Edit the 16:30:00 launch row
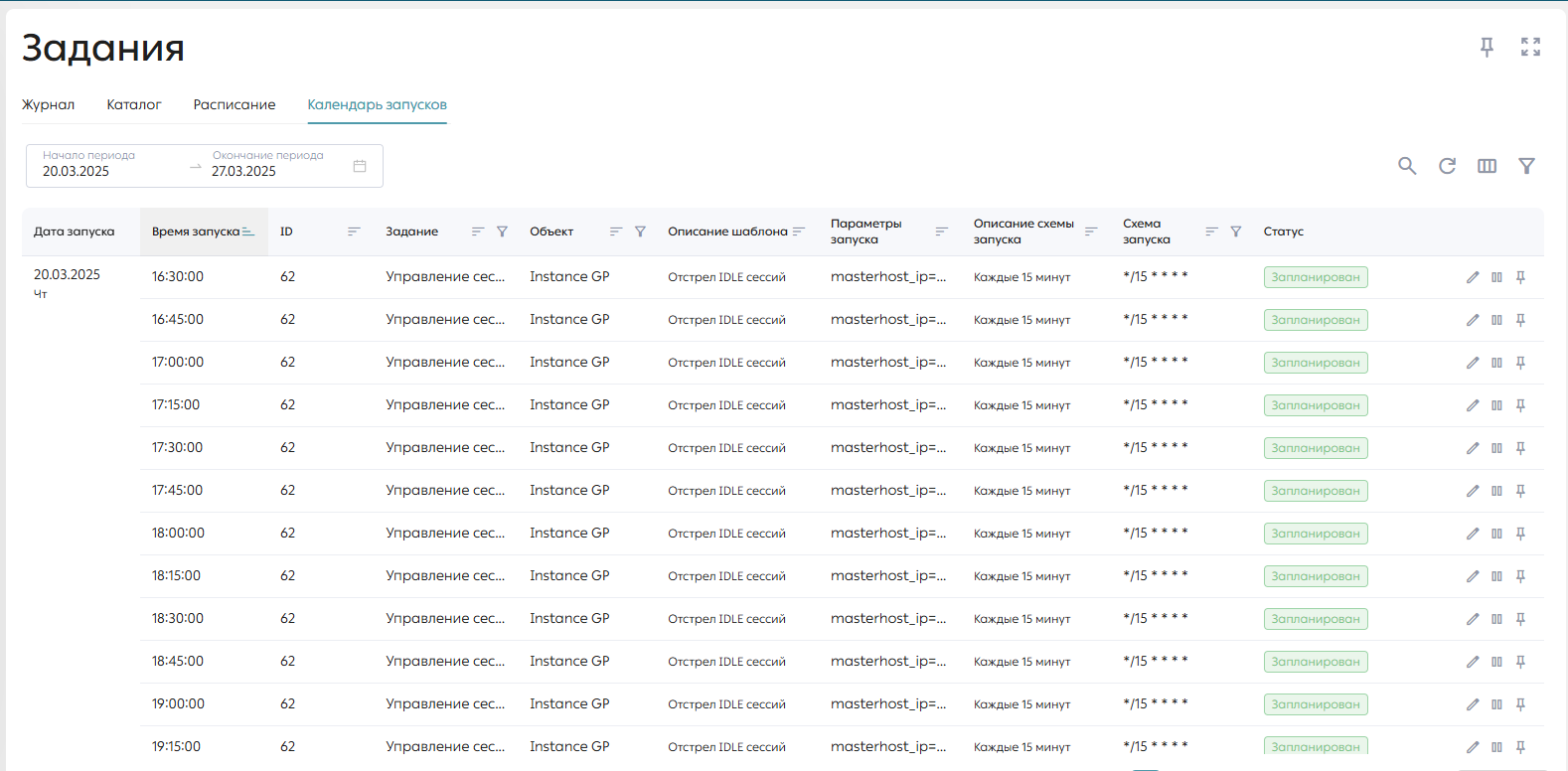1568x771 pixels. pos(1473,277)
